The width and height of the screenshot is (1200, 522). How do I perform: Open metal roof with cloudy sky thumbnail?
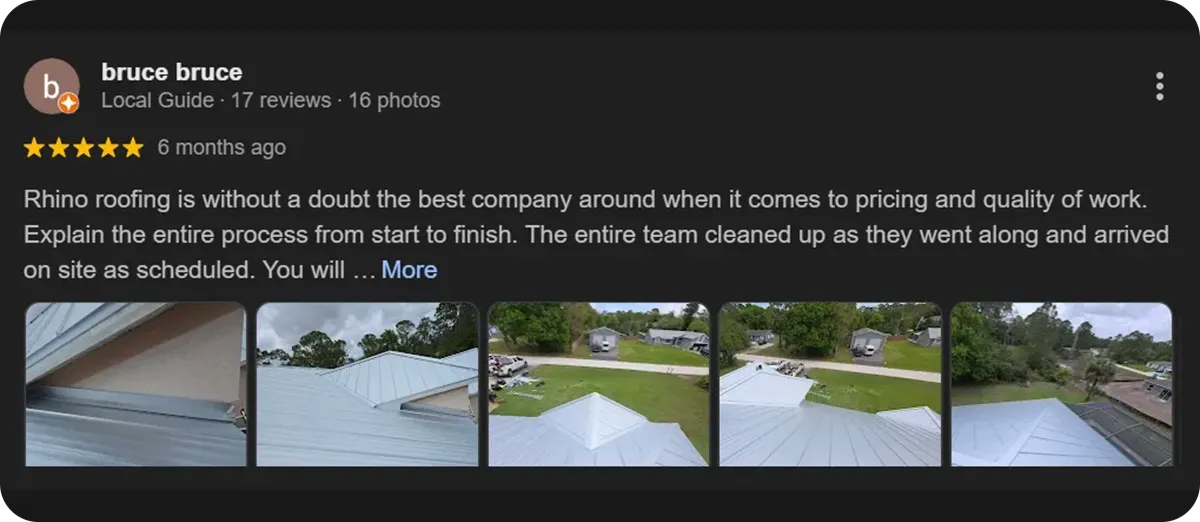pyautogui.click(x=367, y=384)
